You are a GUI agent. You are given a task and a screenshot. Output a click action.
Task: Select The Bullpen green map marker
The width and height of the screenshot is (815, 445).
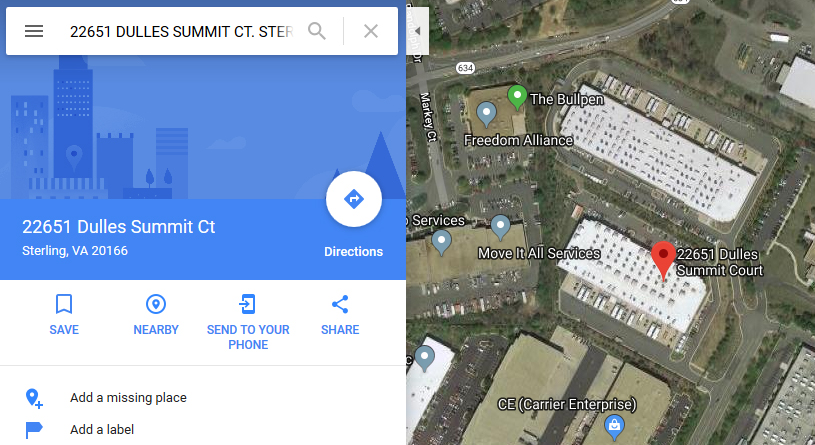(x=517, y=97)
